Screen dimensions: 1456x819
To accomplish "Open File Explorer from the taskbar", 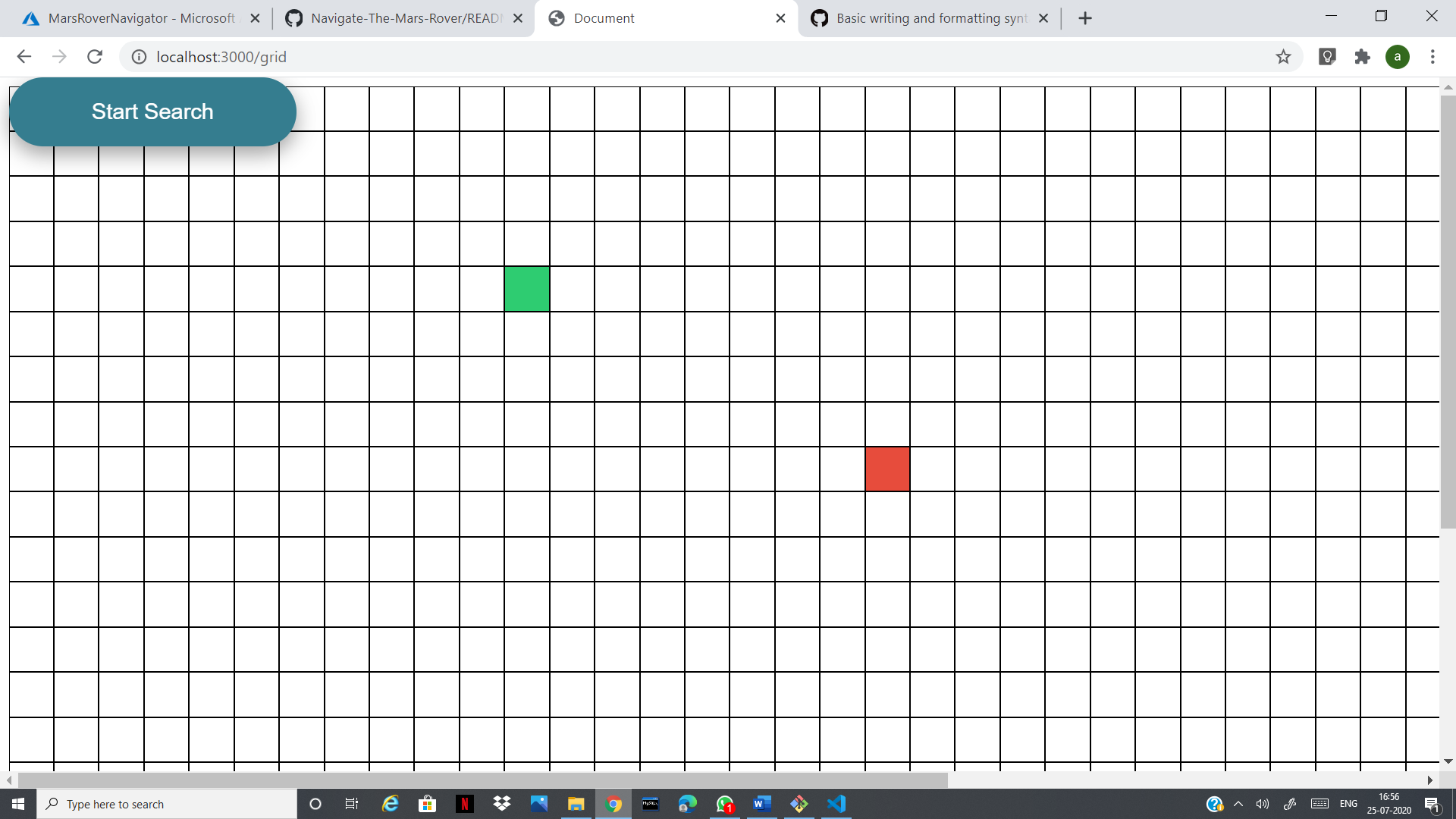I will (x=576, y=804).
